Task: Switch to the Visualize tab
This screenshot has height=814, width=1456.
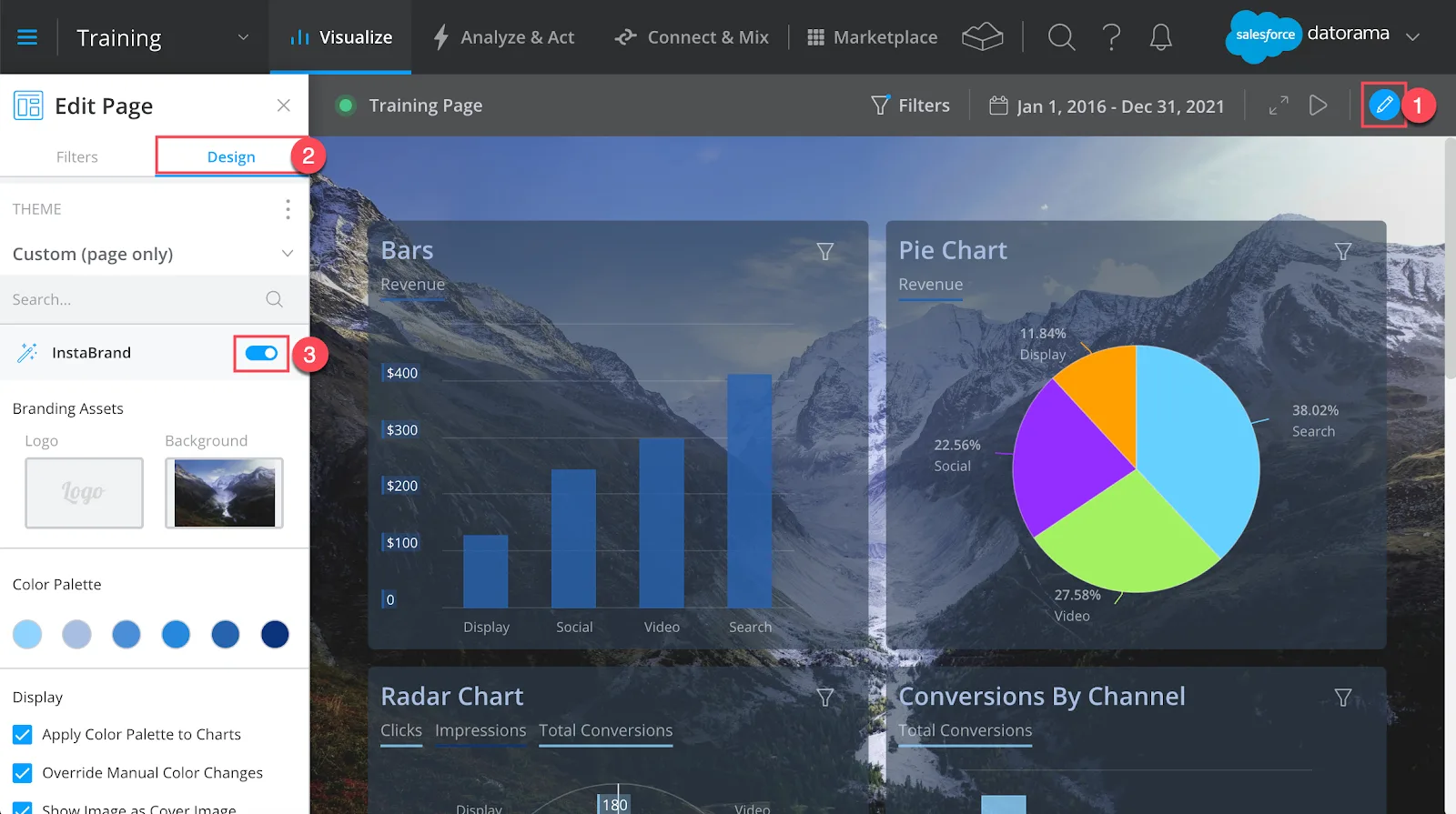Action: tap(340, 37)
